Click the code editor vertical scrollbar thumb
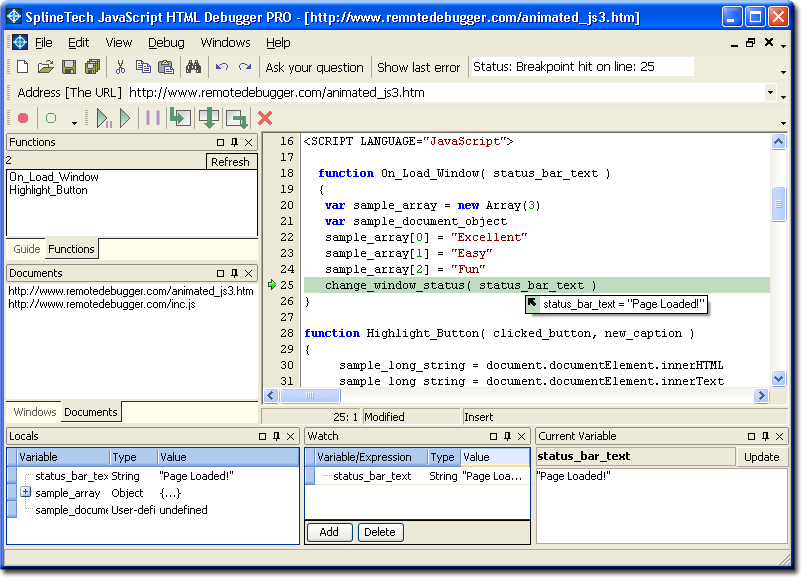The height and width of the screenshot is (585, 810). click(x=778, y=204)
